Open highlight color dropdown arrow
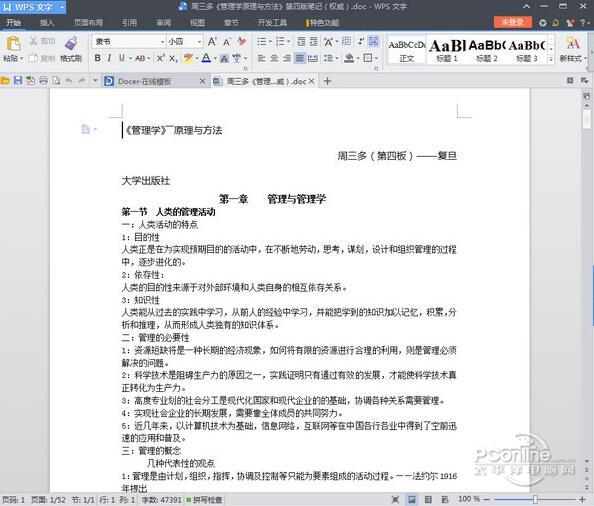The height and width of the screenshot is (506, 594). point(197,58)
